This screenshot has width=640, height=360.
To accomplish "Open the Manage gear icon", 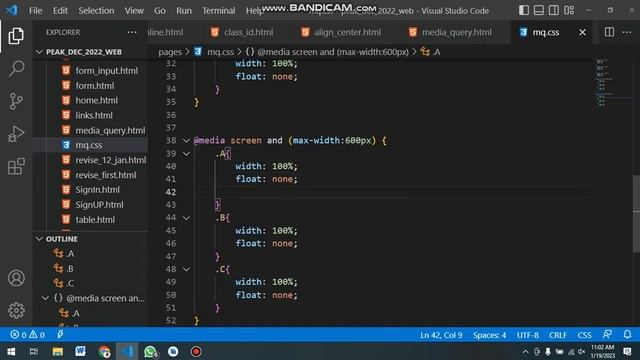I will [x=16, y=311].
